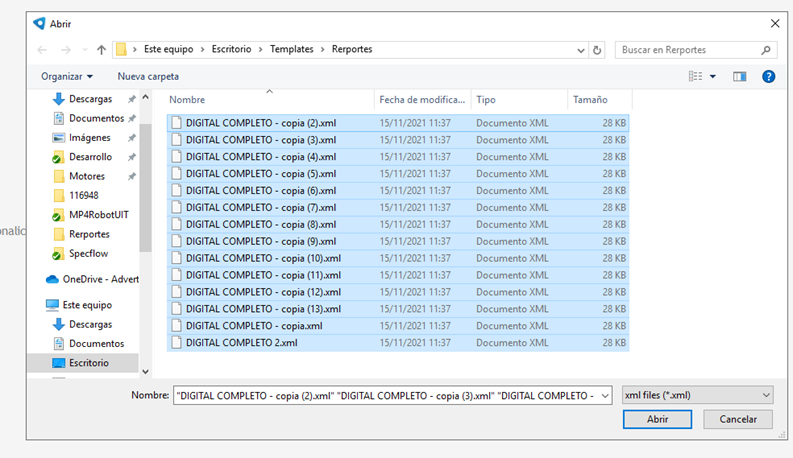The width and height of the screenshot is (793, 458).
Task: Expand the filename Nombre combo dropdown
Action: pos(605,395)
